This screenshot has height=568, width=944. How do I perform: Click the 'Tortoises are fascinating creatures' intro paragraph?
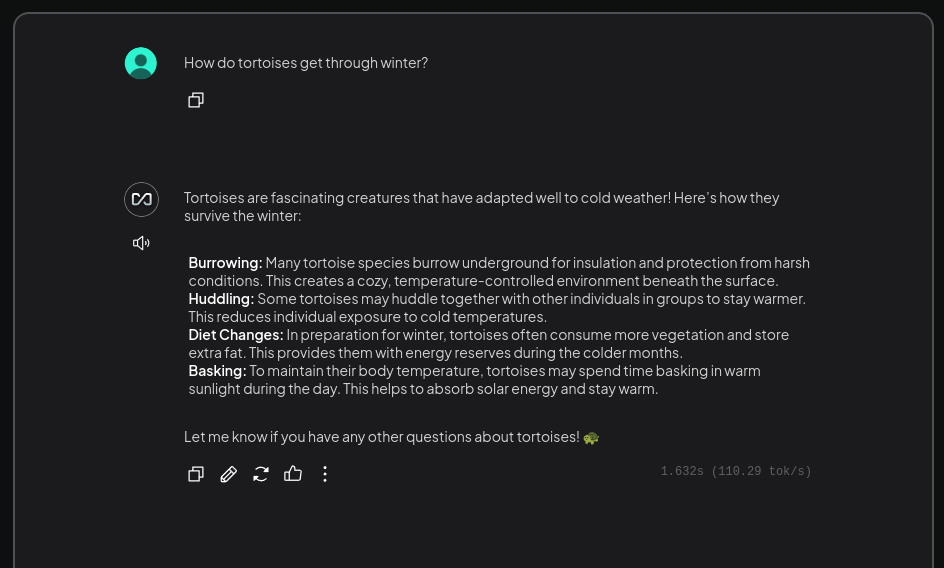[482, 207]
